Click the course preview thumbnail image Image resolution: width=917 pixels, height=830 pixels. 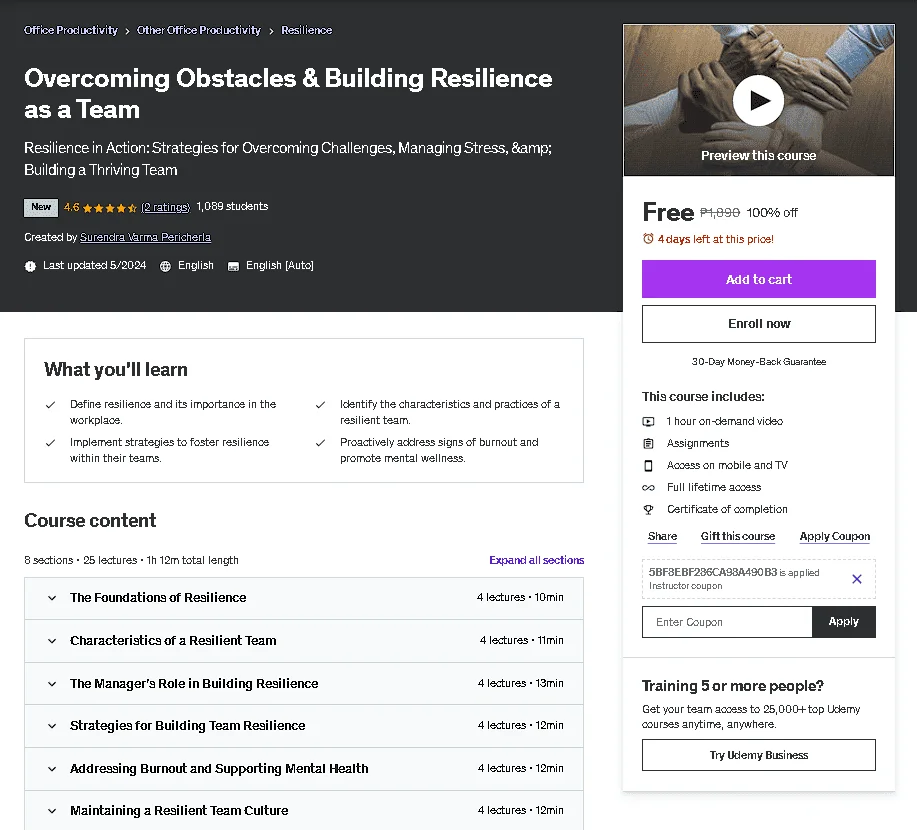[759, 100]
